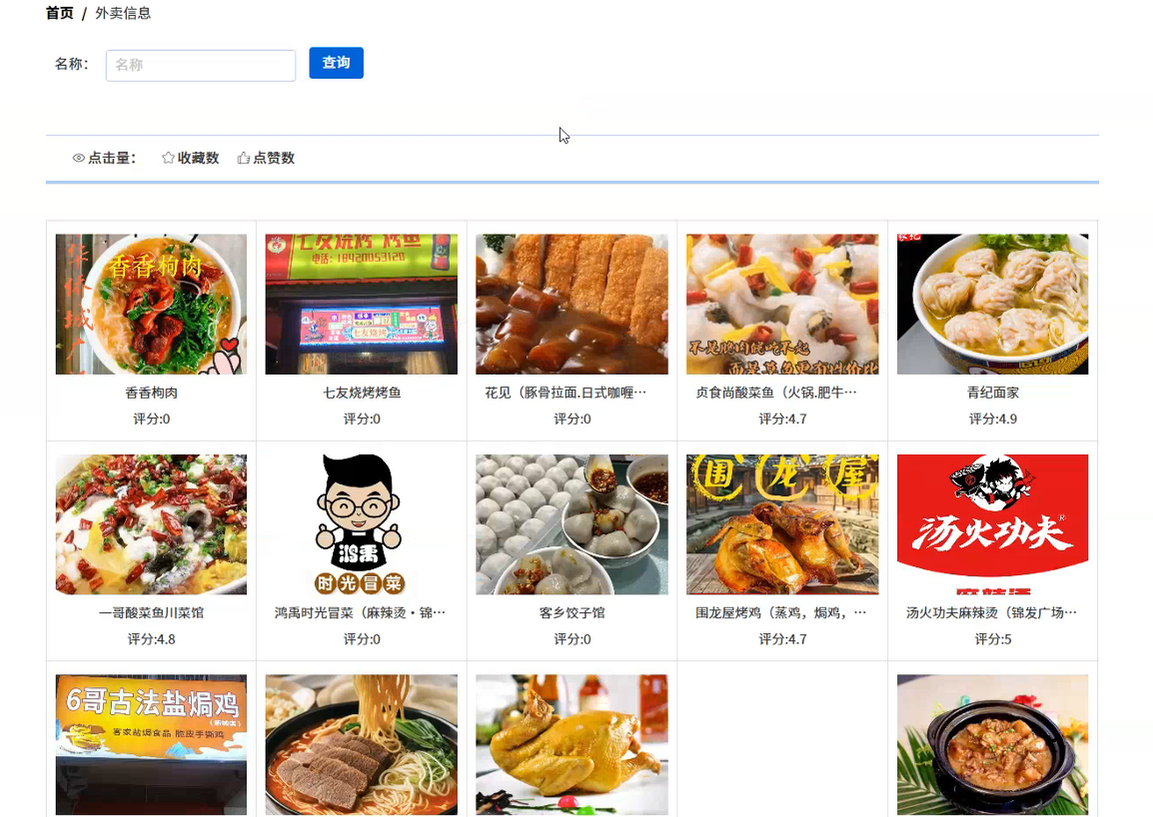This screenshot has width=1153, height=817.
Task: Open the 6哥古法盐焗鸡 signboard image
Action: (151, 744)
